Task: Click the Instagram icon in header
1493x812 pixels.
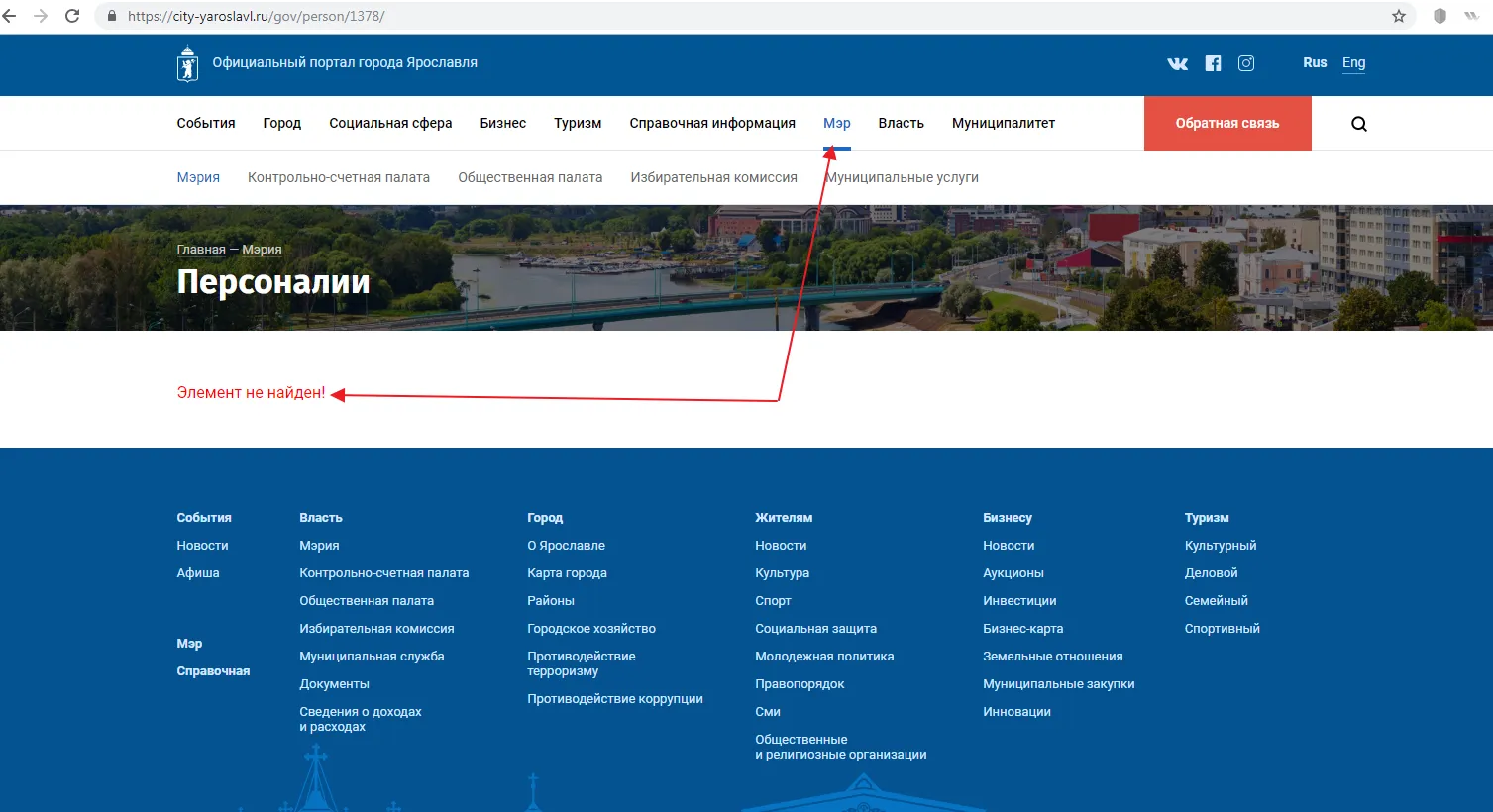Action: [1246, 63]
